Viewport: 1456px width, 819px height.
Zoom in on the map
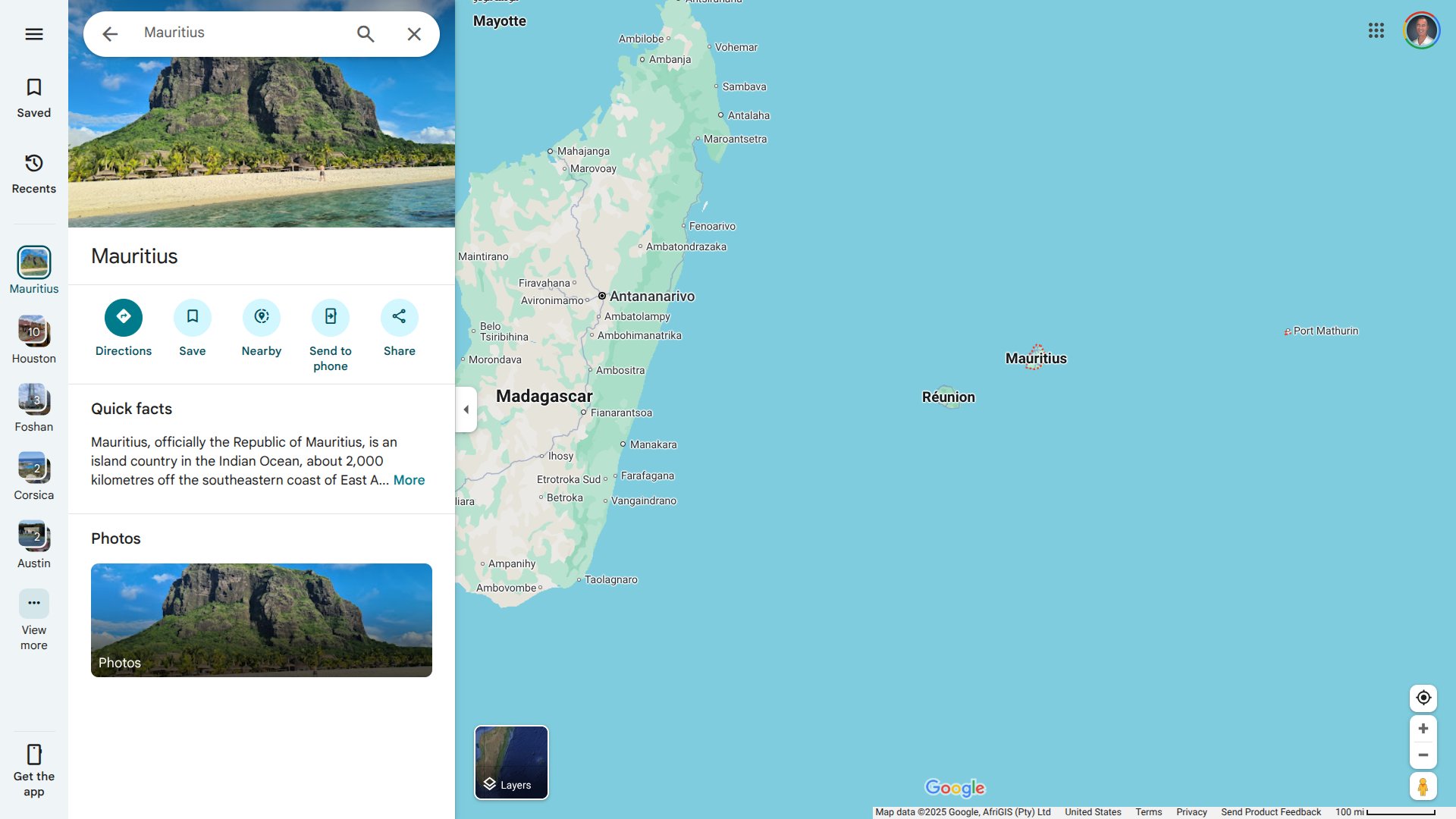[1423, 729]
